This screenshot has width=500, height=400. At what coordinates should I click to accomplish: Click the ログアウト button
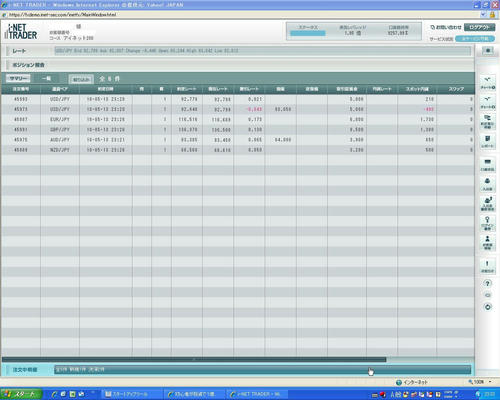479,27
